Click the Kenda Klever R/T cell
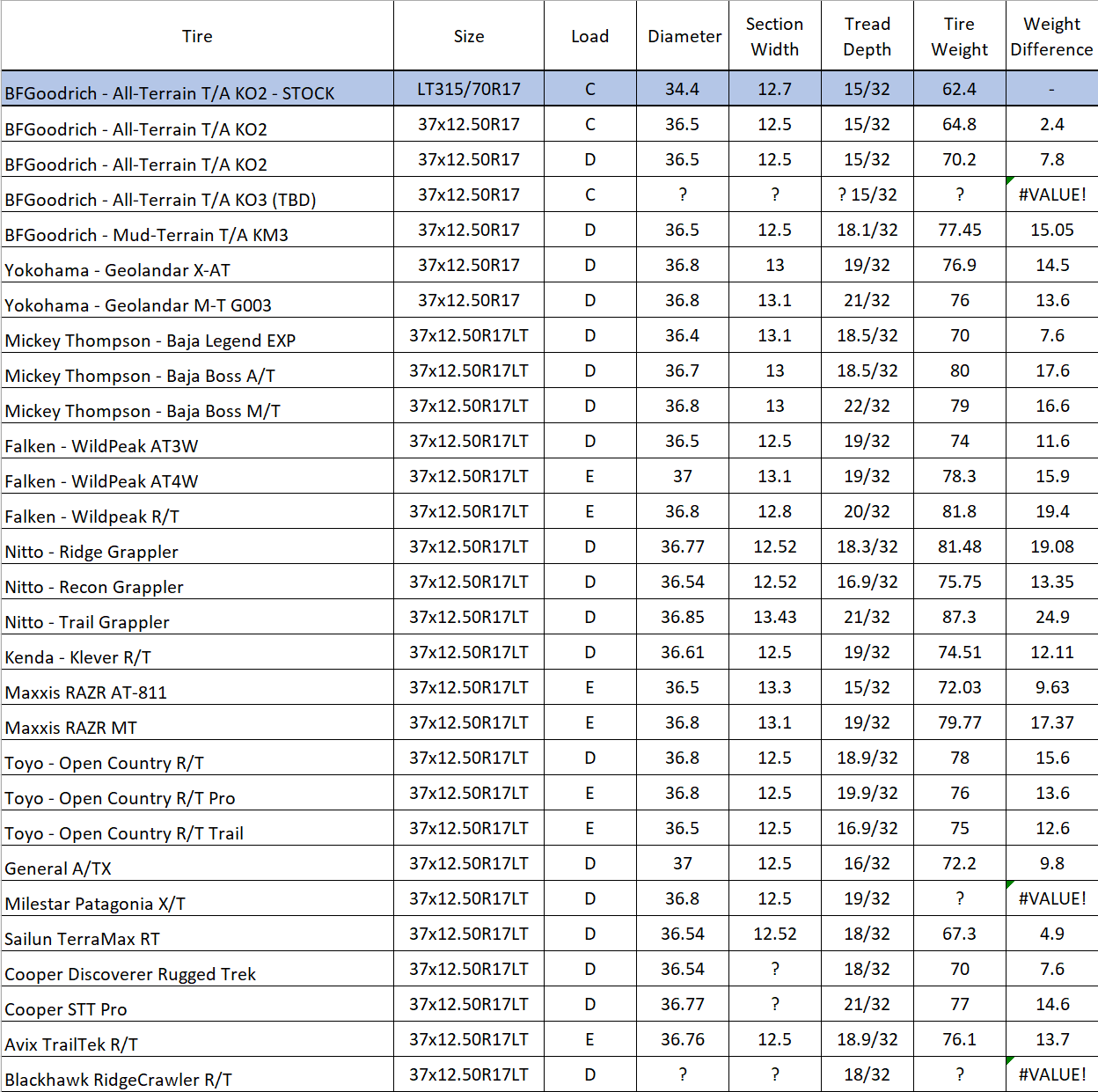Screen dimensions: 1098x1092 click(x=197, y=652)
